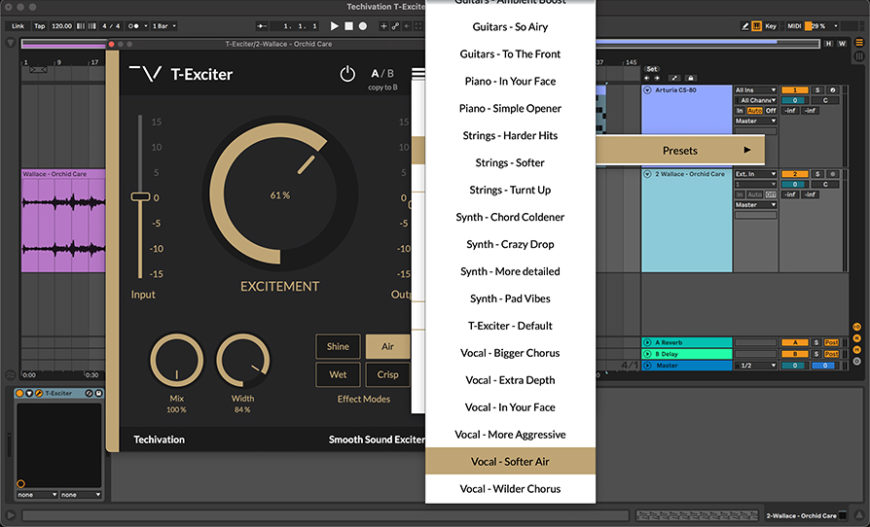Click the arrangement Record button
Screen dimensions: 870x527
pos(362,26)
